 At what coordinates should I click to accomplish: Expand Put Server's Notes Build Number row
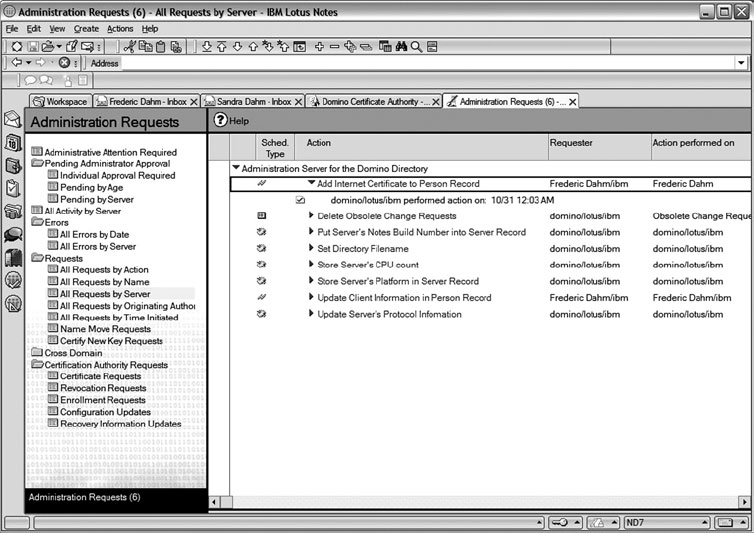(311, 232)
